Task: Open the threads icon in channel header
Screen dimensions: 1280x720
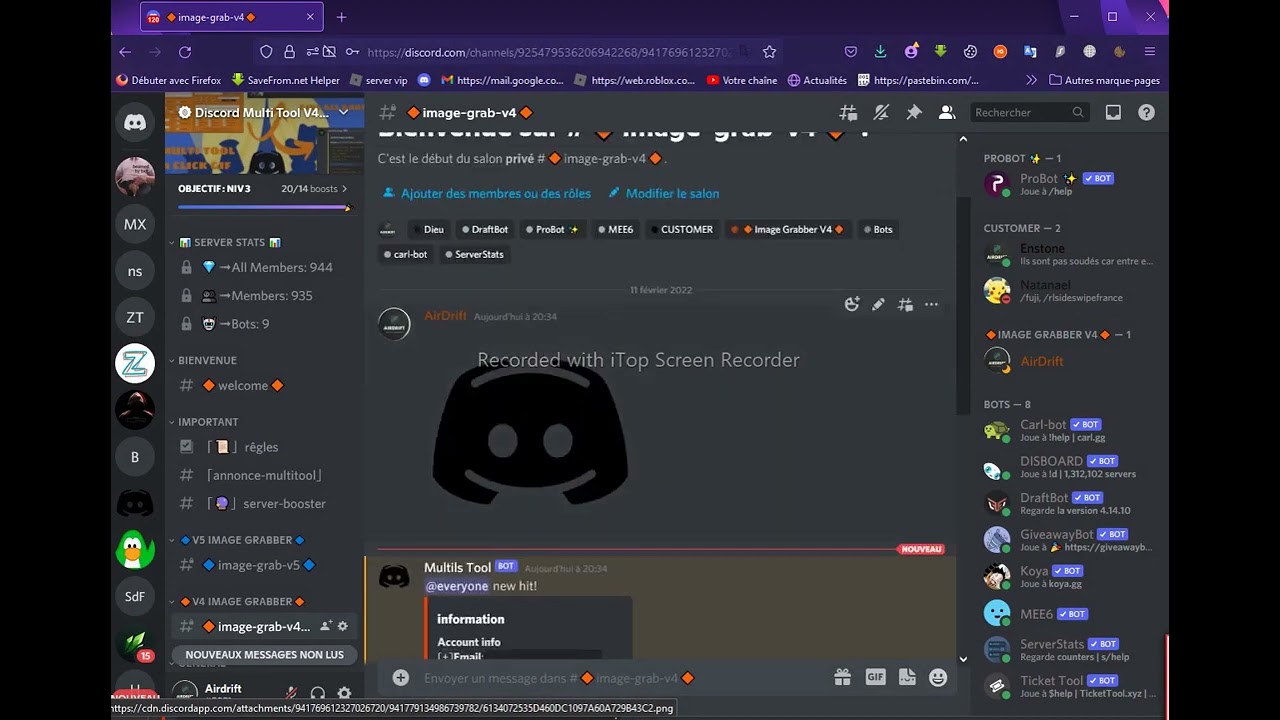Action: point(848,113)
